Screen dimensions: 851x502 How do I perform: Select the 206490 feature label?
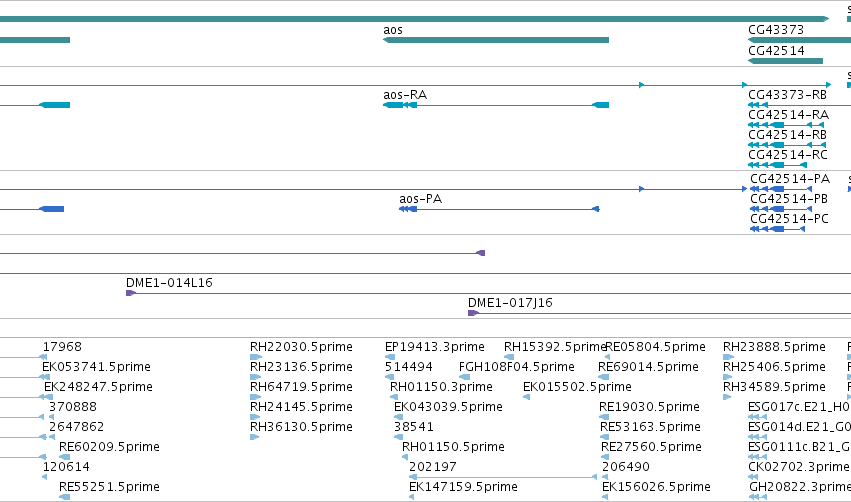[x=626, y=467]
